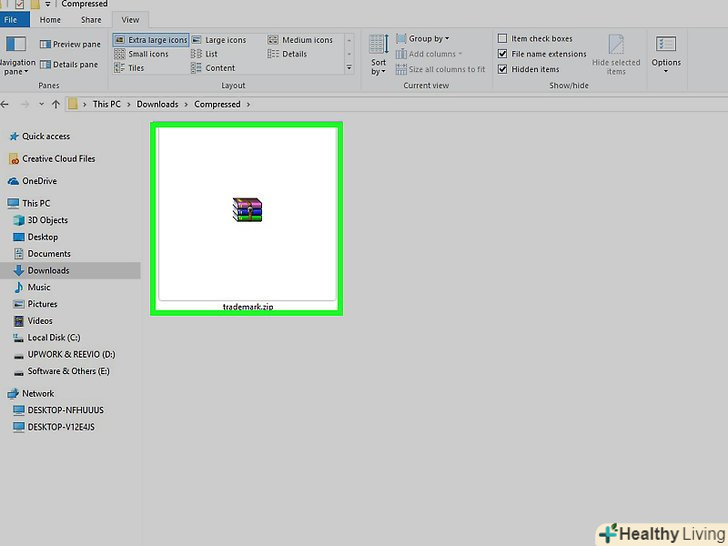Go up one folder level

56,104
